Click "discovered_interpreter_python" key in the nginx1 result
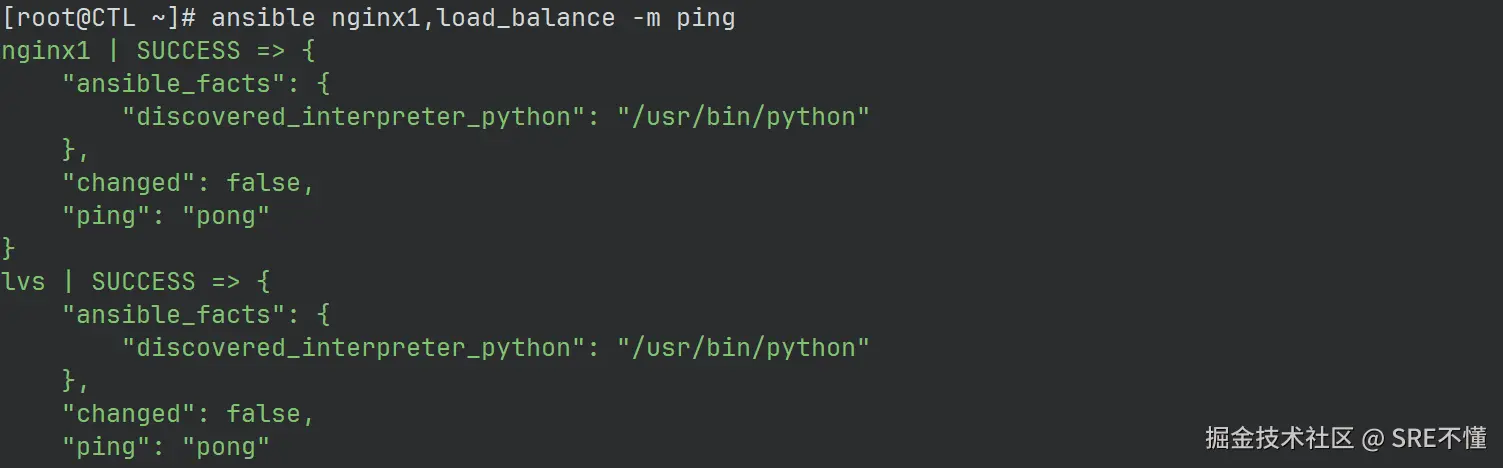Image resolution: width=1503 pixels, height=468 pixels. pos(352,117)
